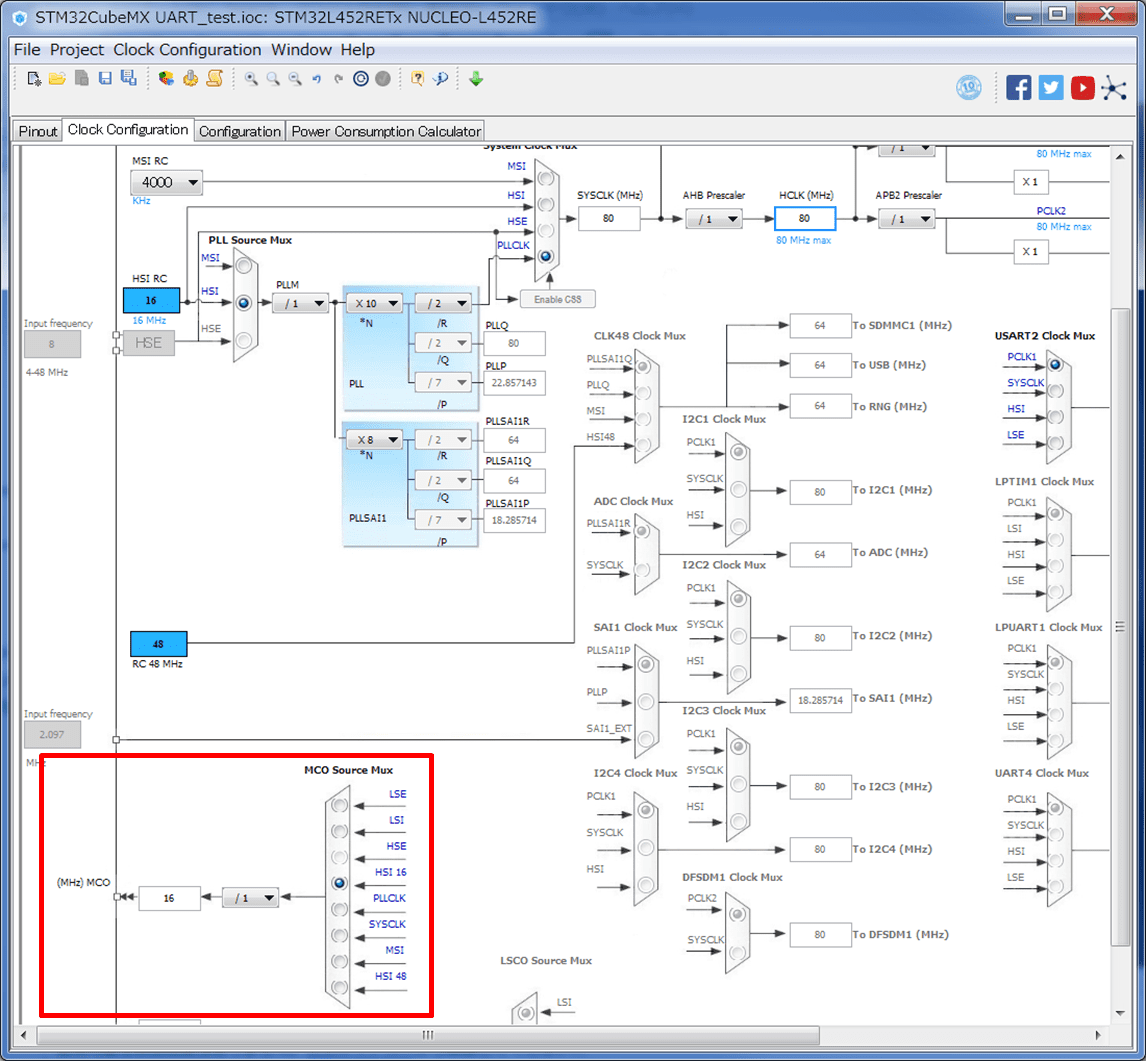Image resolution: width=1146 pixels, height=1061 pixels.
Task: Open the Facebook icon link
Action: pos(1018,88)
